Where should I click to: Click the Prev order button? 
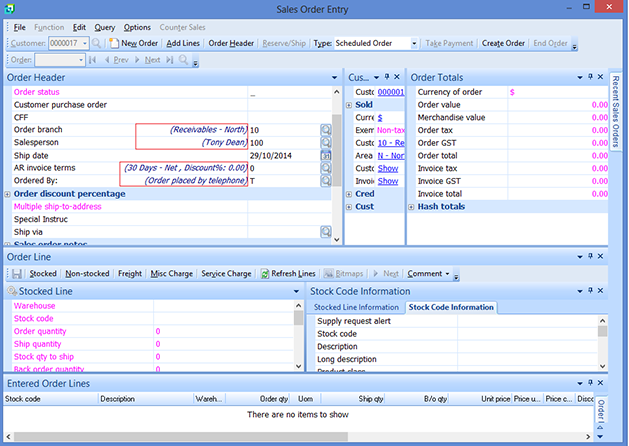tap(116, 60)
